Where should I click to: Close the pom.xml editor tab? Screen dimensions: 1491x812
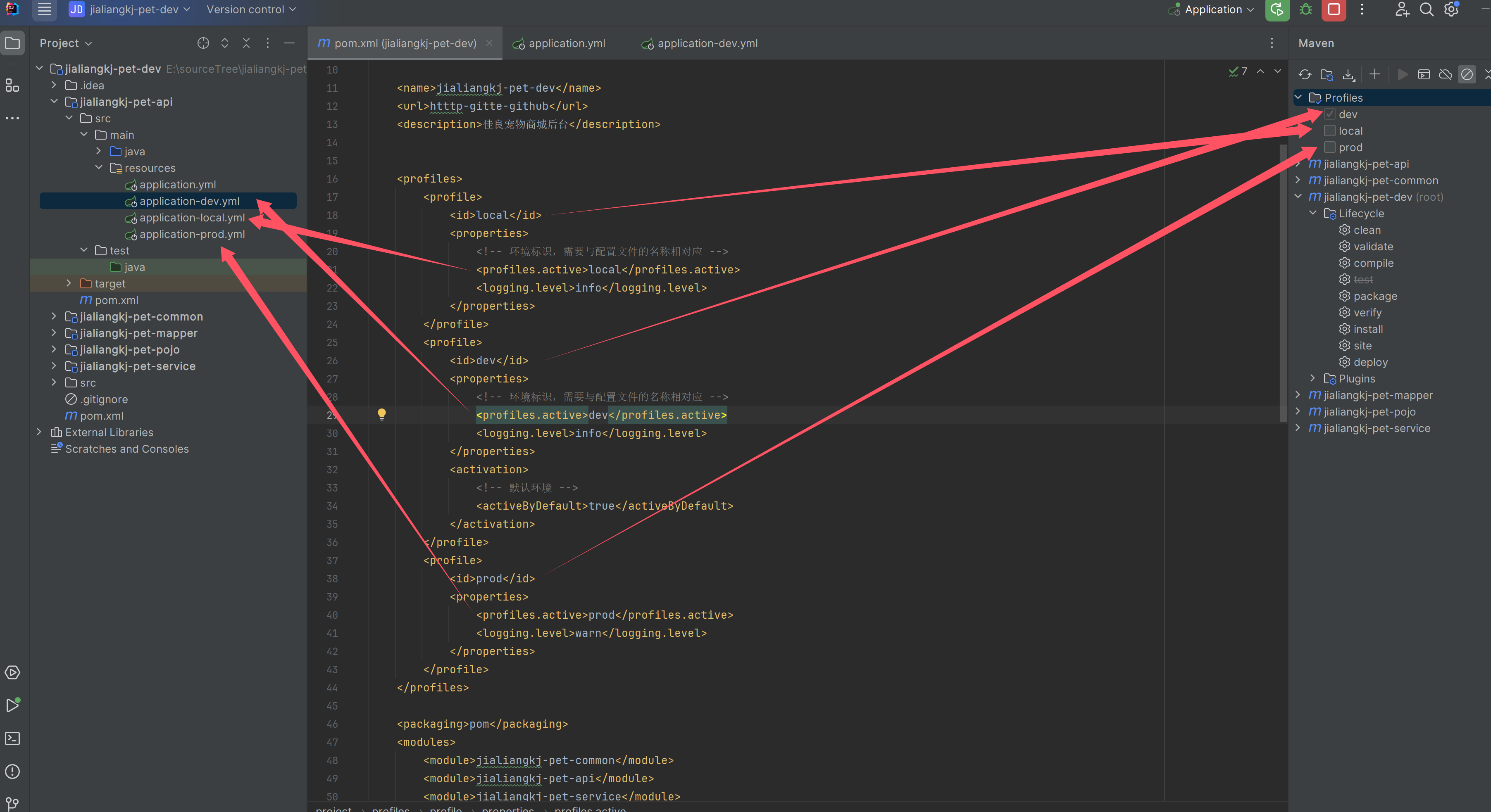click(489, 43)
